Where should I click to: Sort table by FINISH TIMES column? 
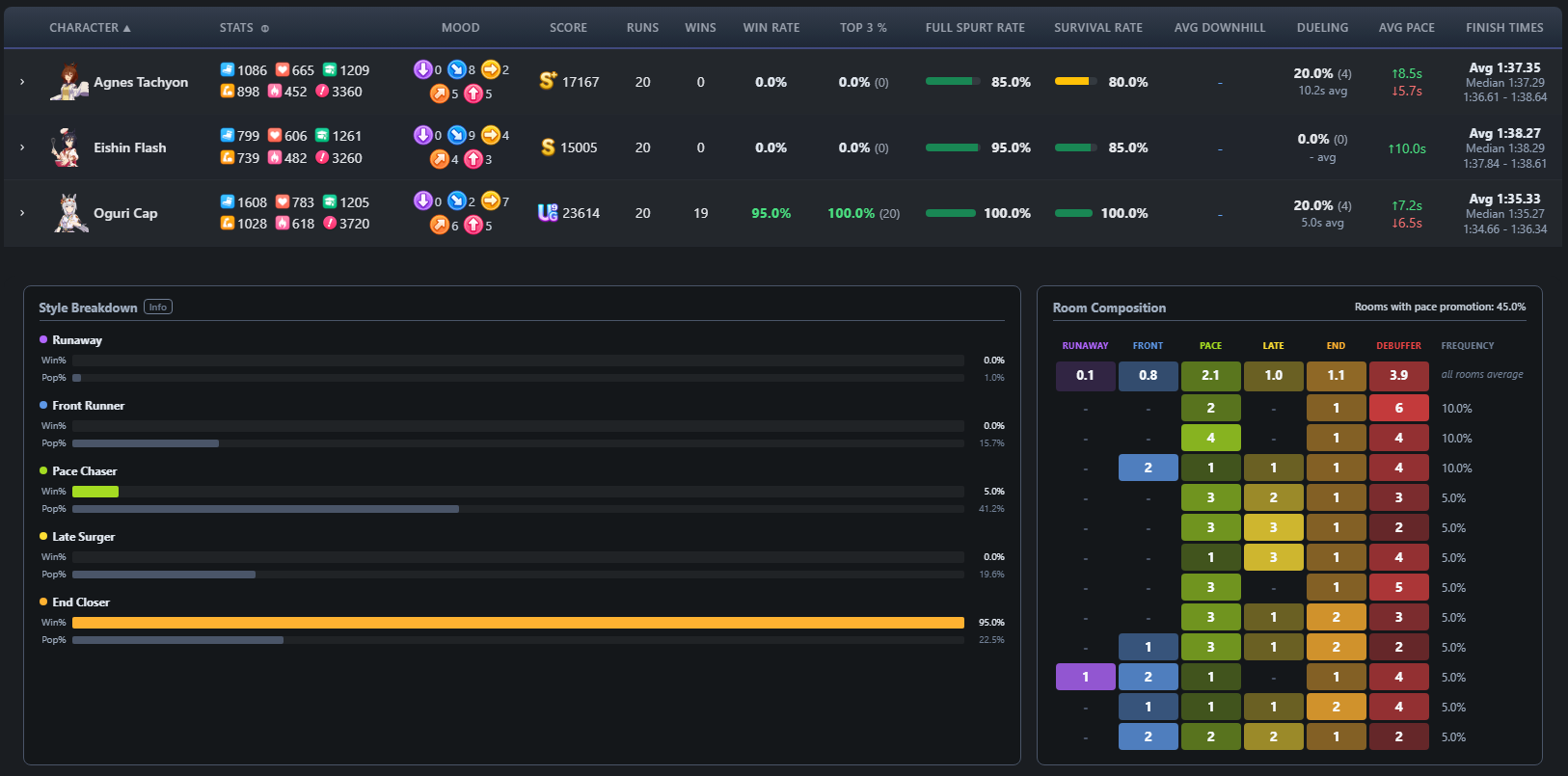[x=1504, y=28]
